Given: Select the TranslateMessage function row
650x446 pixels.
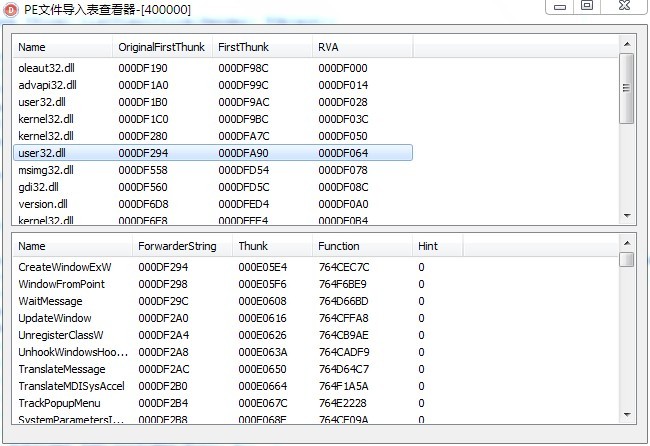Looking at the screenshot, I should point(238,369).
